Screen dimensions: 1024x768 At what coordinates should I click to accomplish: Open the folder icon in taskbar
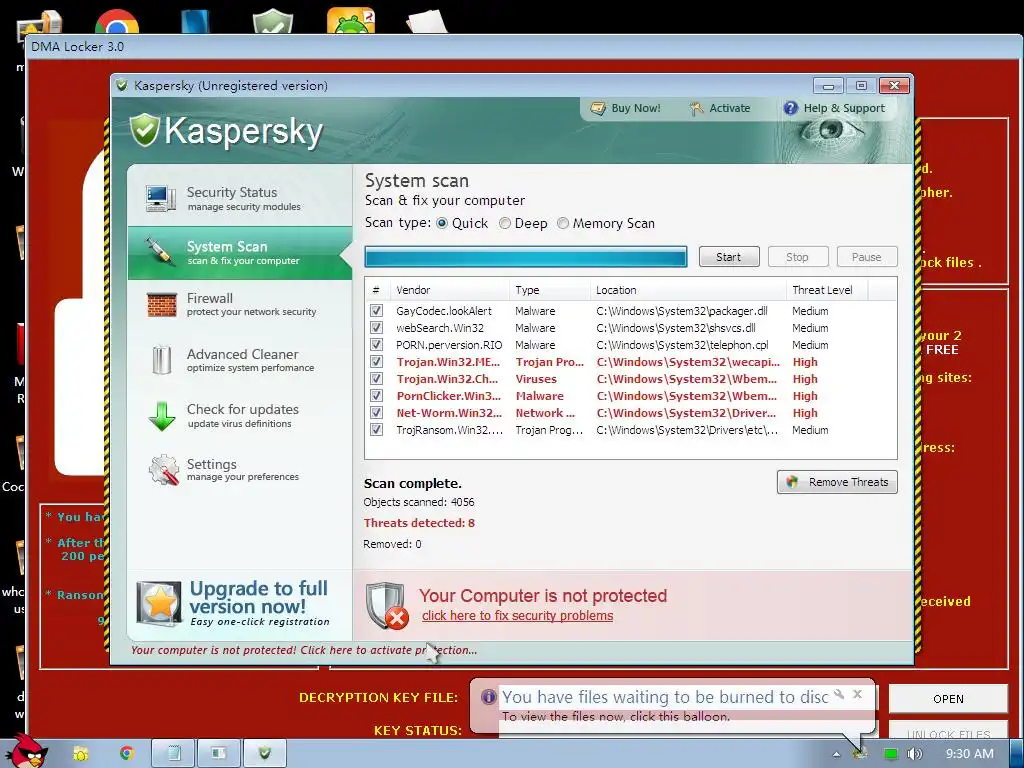(80, 754)
